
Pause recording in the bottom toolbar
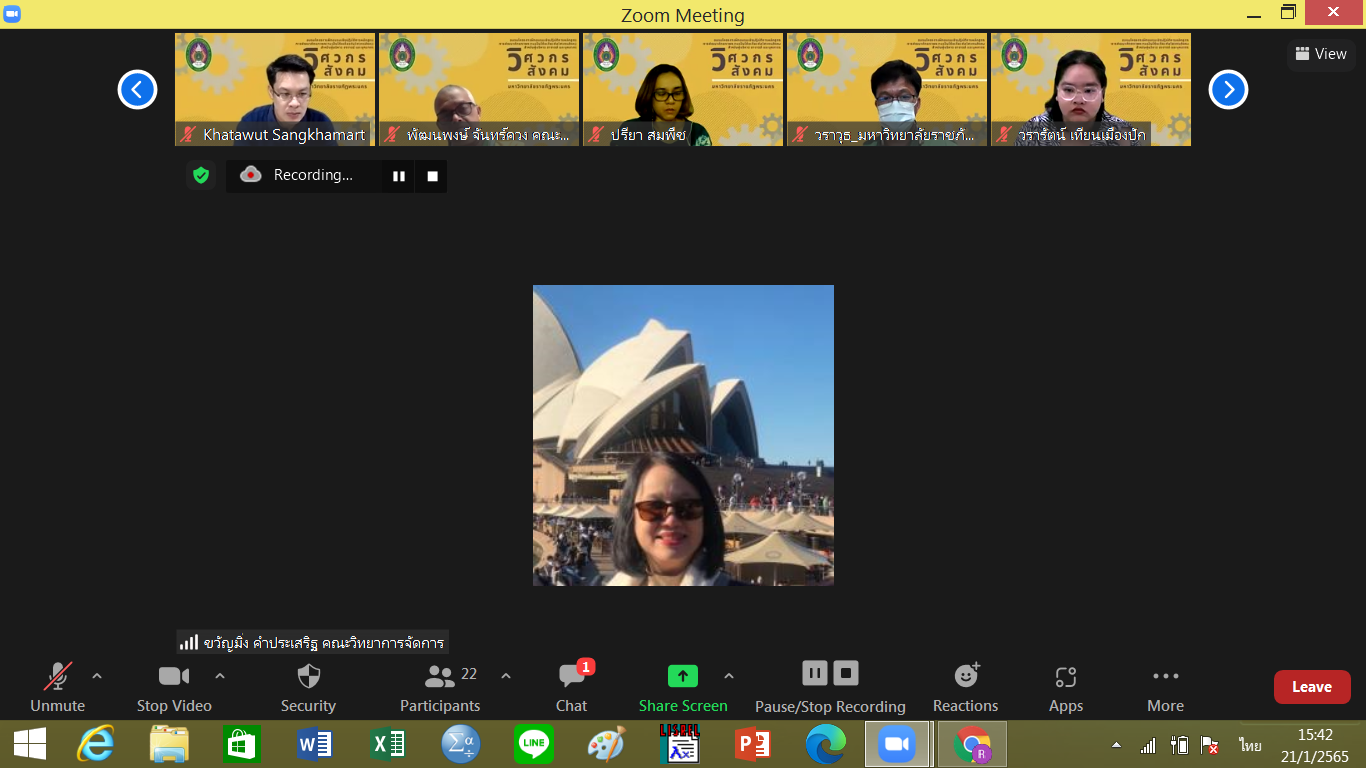pyautogui.click(x=815, y=673)
